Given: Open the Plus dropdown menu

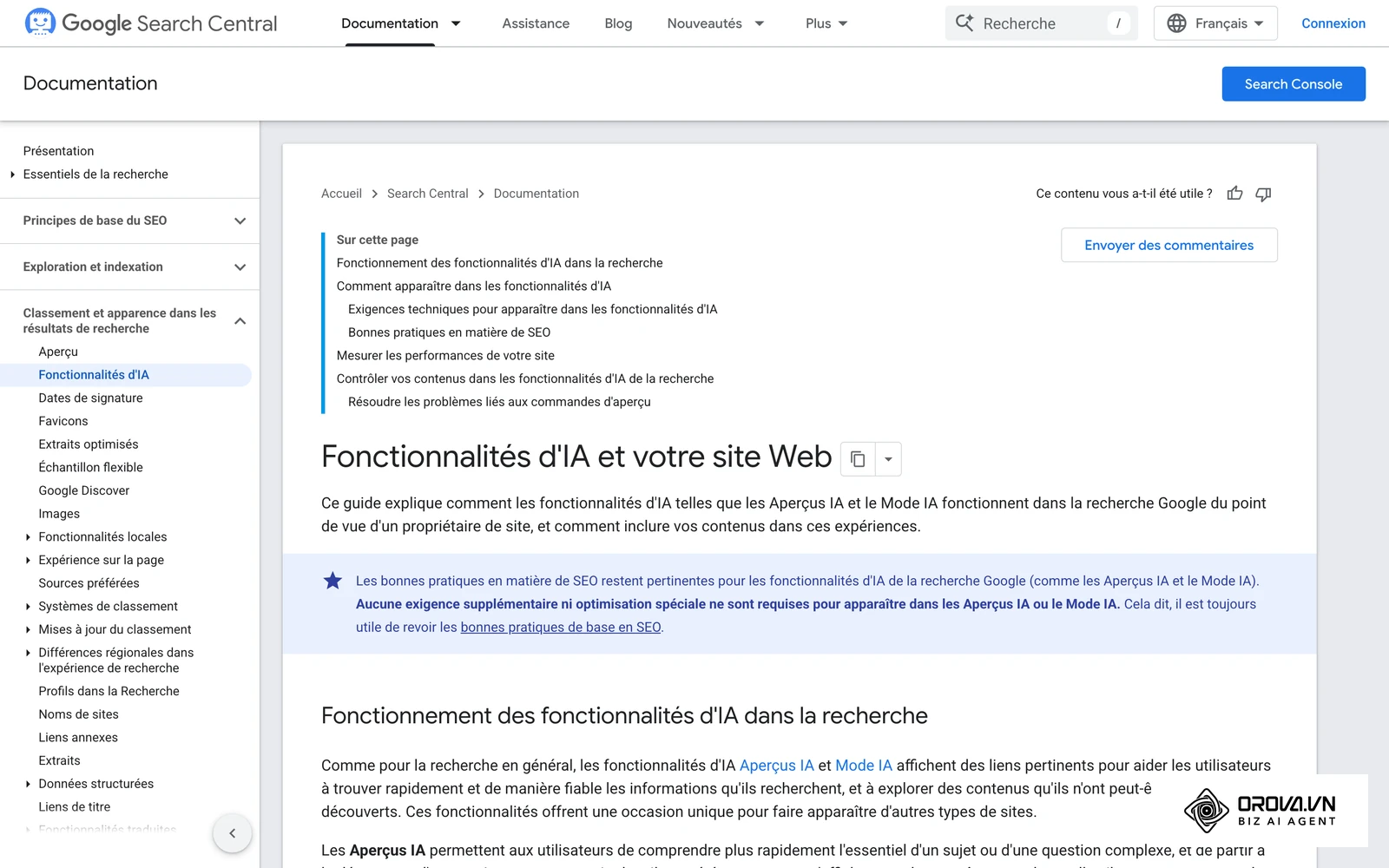Looking at the screenshot, I should pos(826,23).
